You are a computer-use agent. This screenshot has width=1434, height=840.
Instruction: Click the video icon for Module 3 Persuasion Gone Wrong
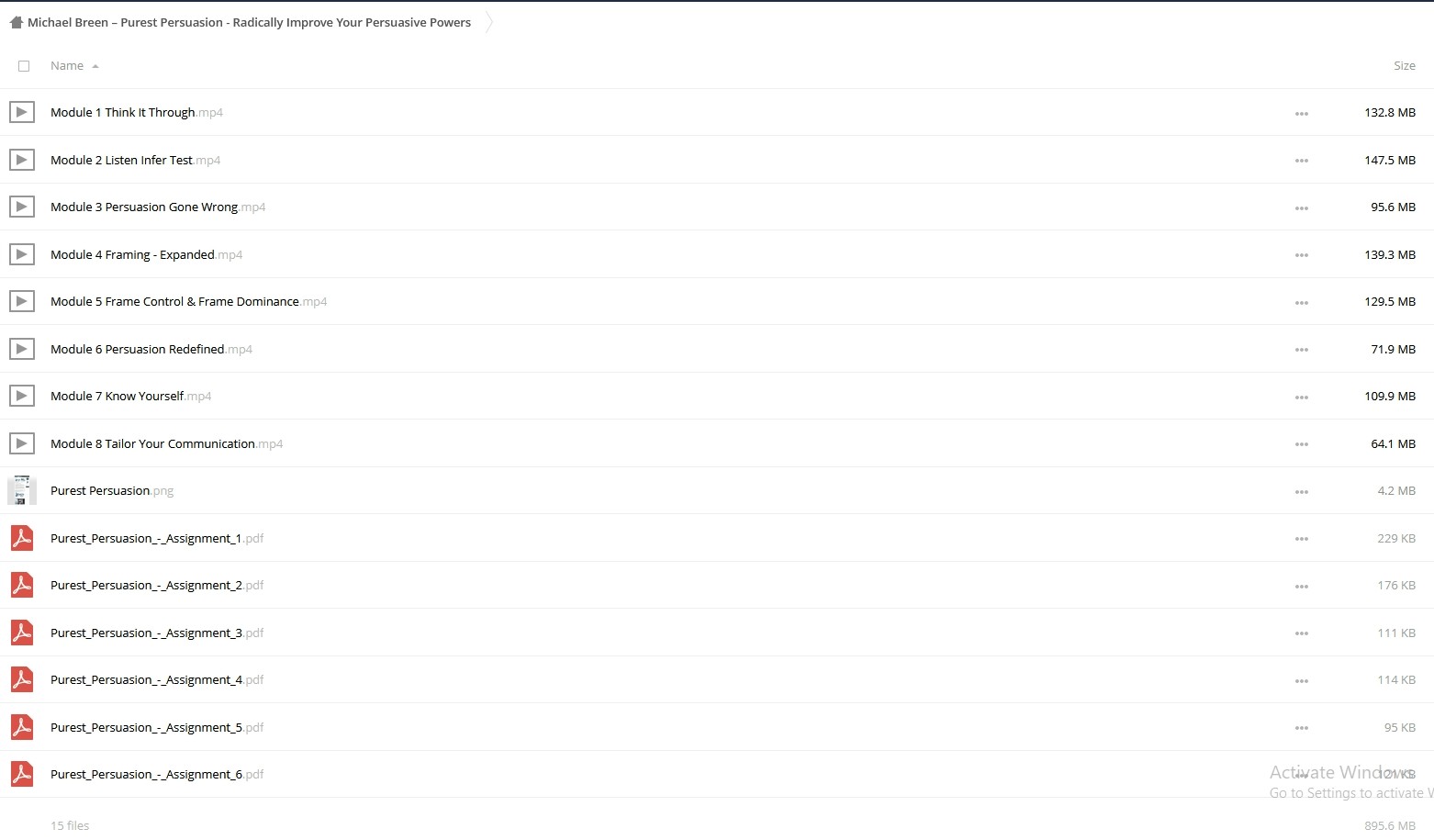22,207
